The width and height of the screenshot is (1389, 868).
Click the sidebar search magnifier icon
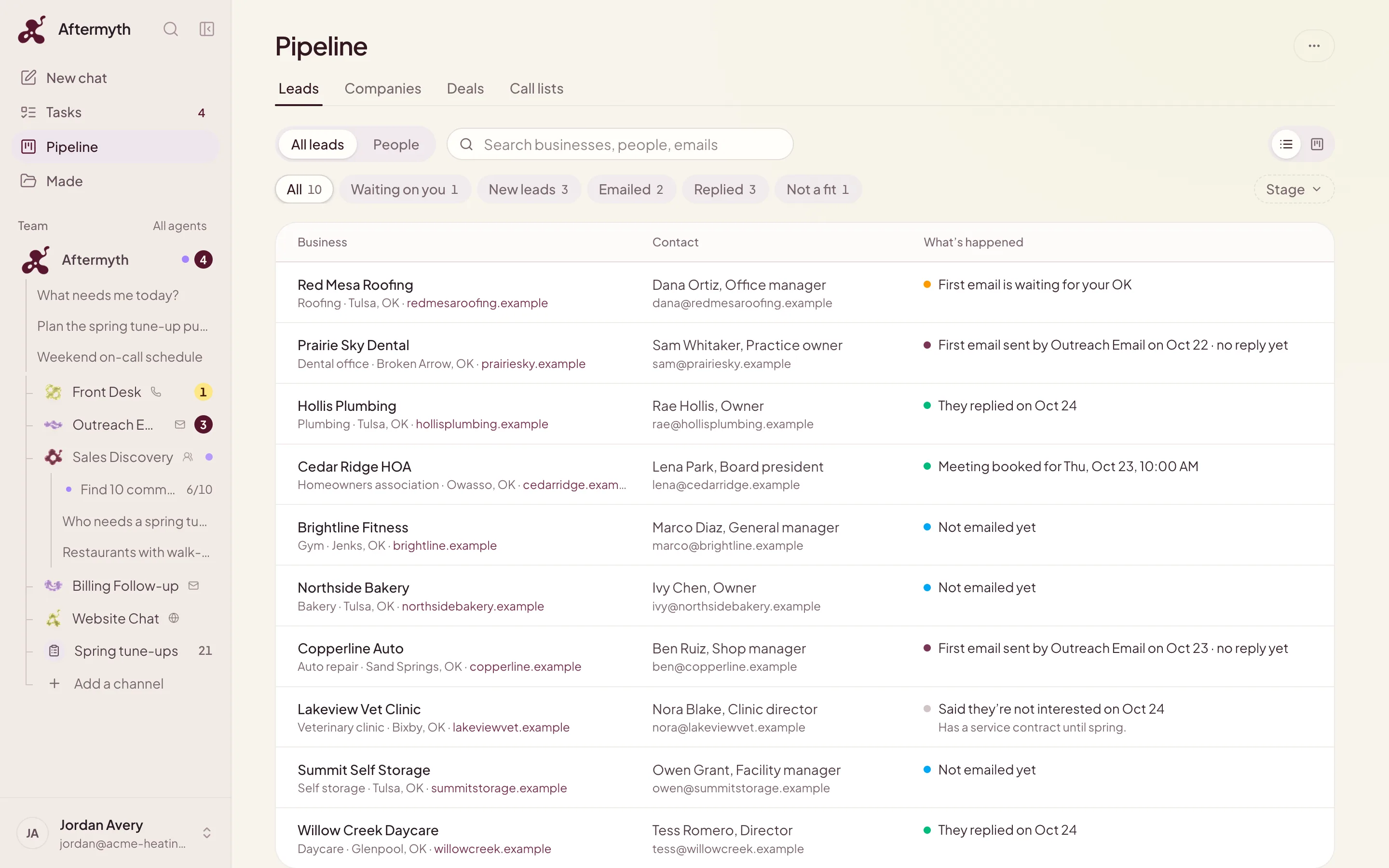click(170, 29)
